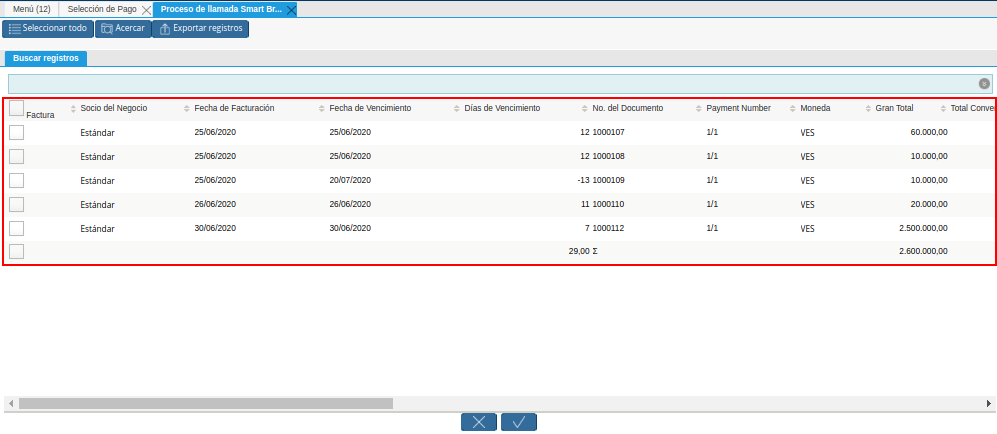
Task: Expand the search parameters panel arrow
Action: pyautogui.click(x=984, y=84)
